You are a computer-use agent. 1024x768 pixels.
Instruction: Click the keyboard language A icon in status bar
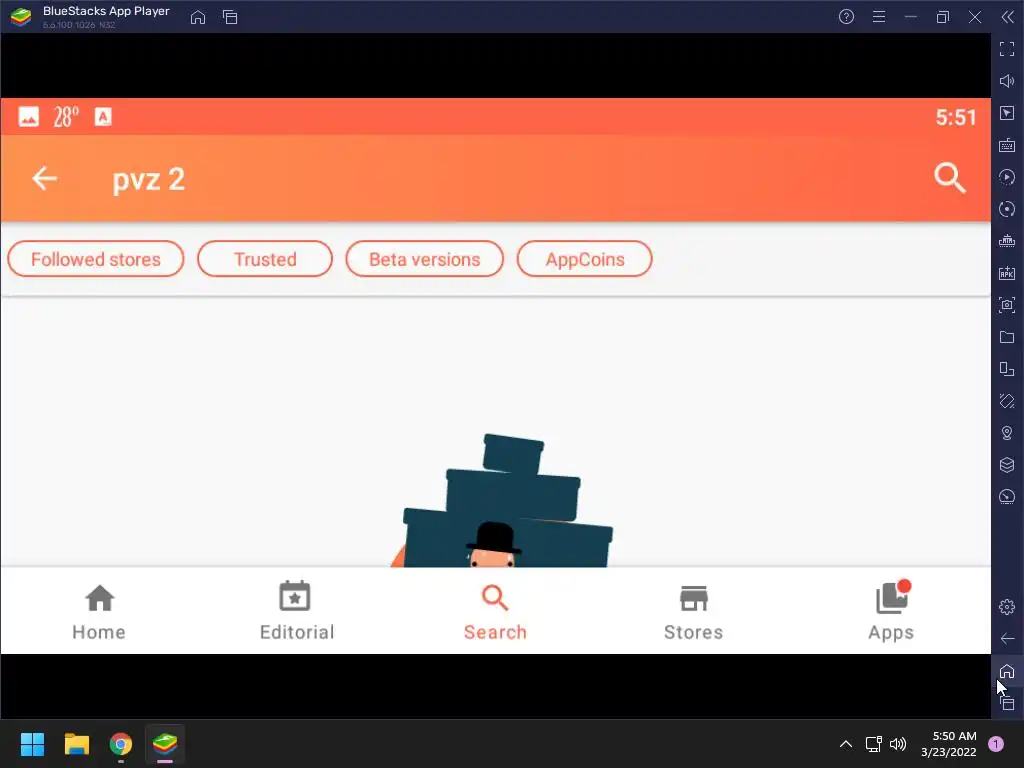click(x=103, y=117)
